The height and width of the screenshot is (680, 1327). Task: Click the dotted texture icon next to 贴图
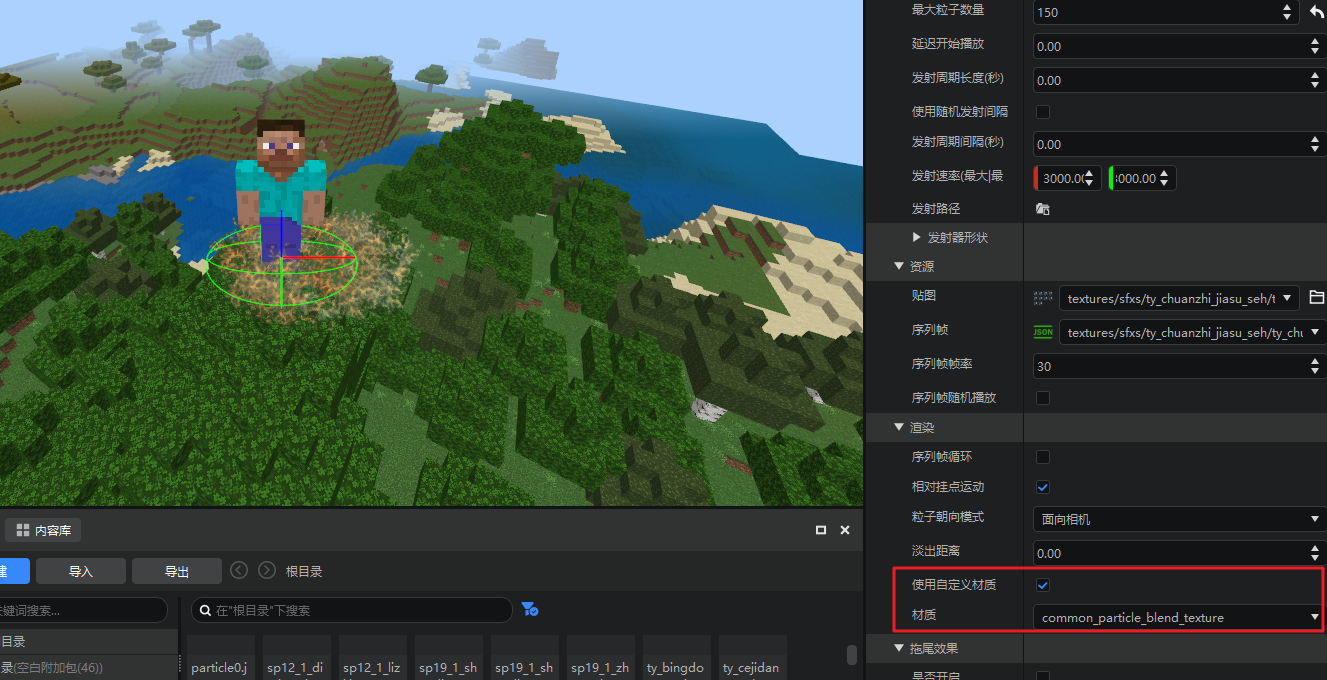[x=1043, y=297]
